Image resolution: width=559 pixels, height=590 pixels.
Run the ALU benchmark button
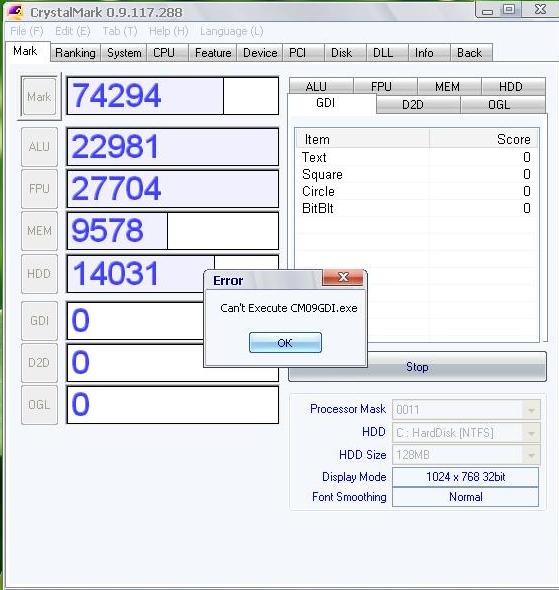pyautogui.click(x=39, y=146)
